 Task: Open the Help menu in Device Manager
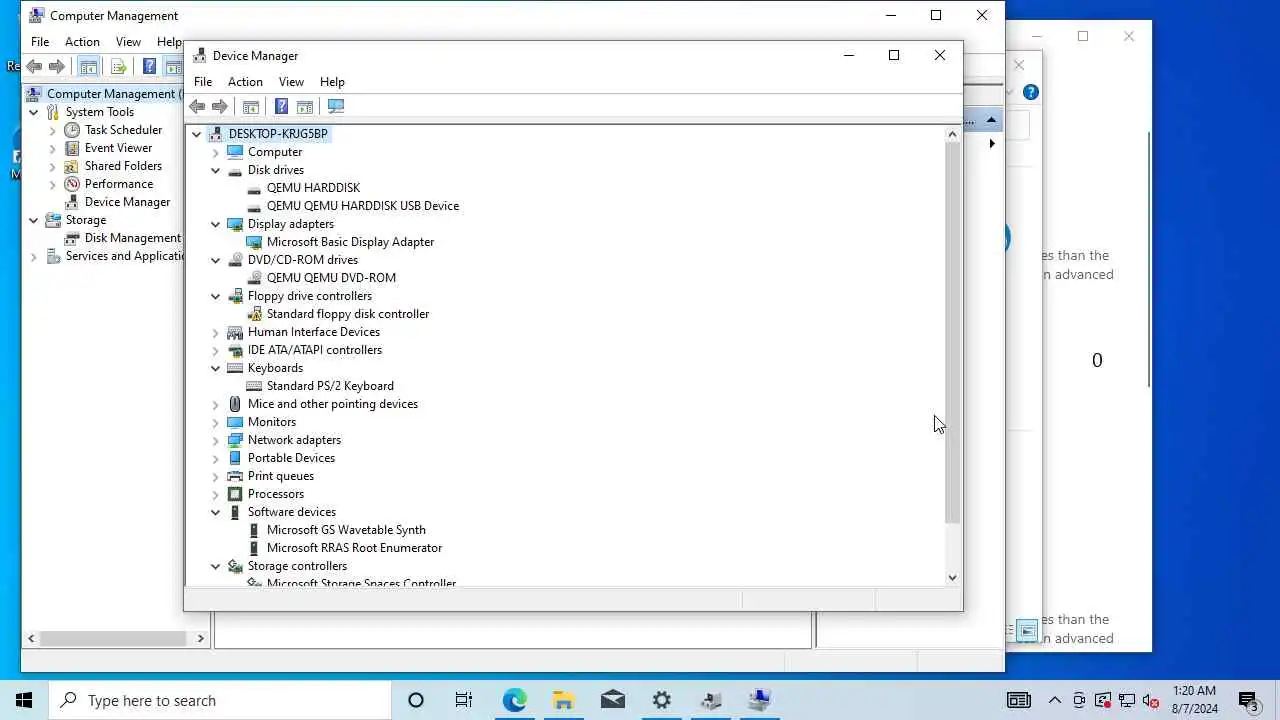coord(332,82)
